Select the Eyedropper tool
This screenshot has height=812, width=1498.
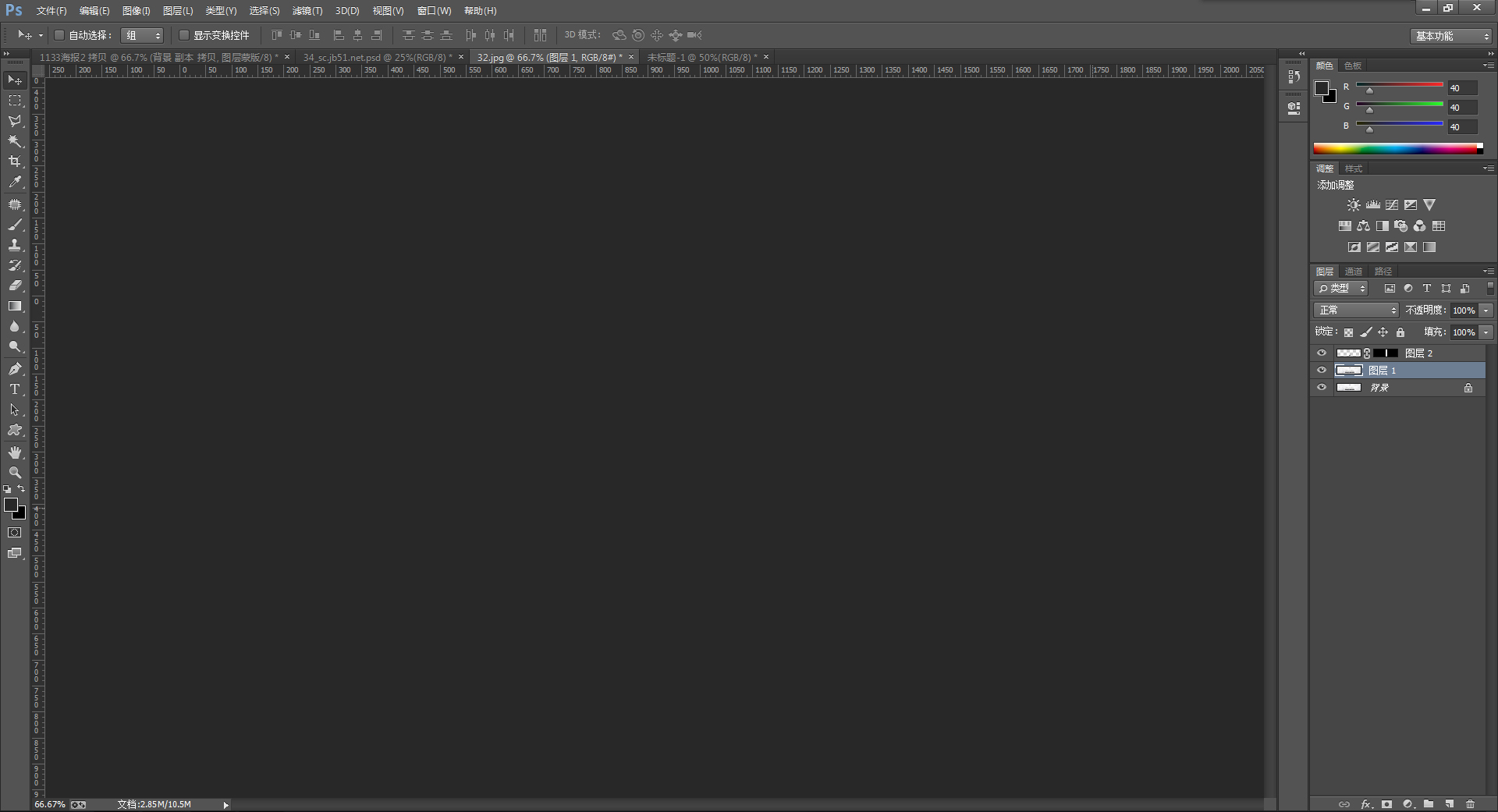pyautogui.click(x=15, y=182)
